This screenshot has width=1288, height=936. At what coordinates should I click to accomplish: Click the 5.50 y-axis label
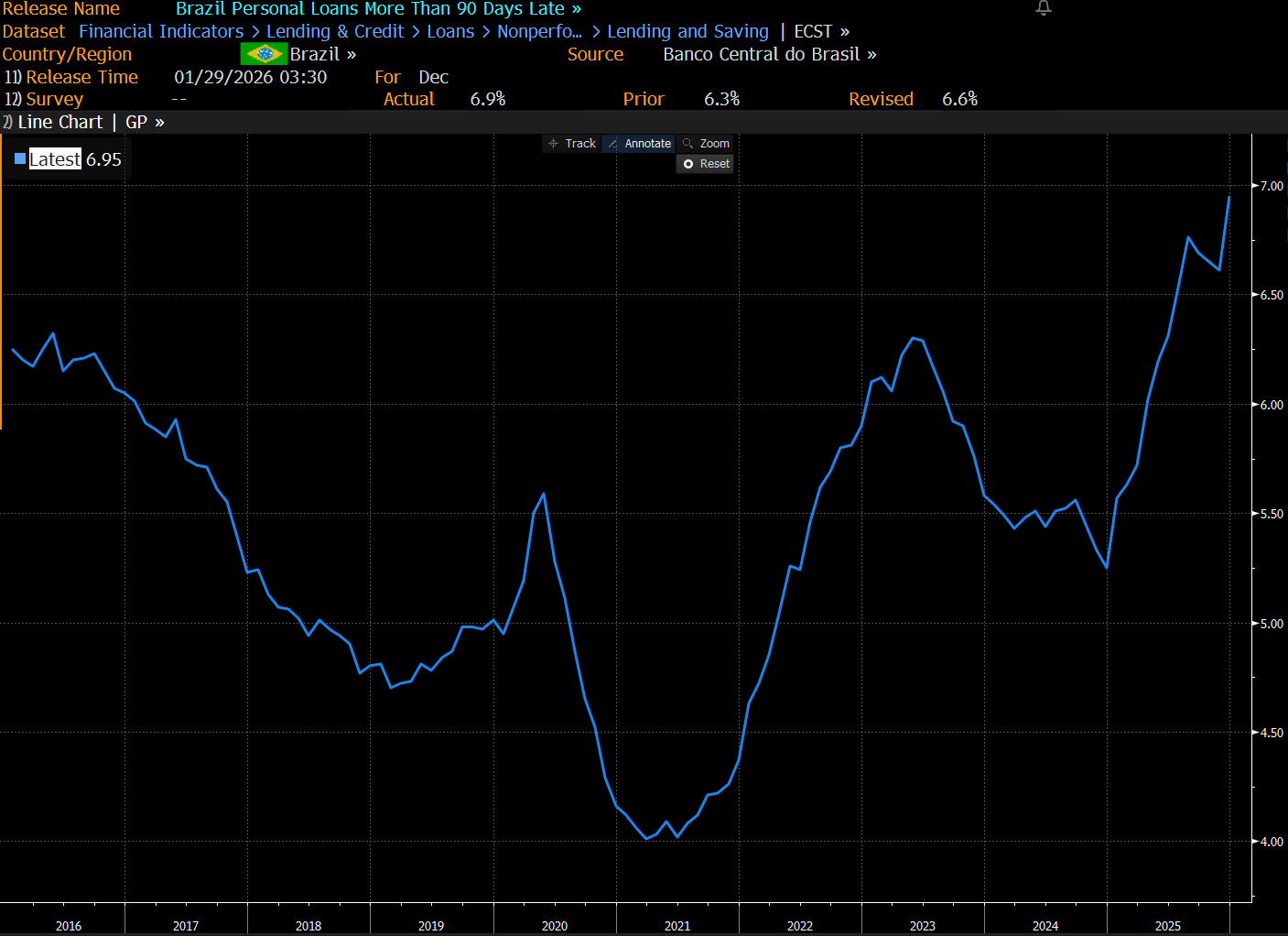click(1272, 514)
